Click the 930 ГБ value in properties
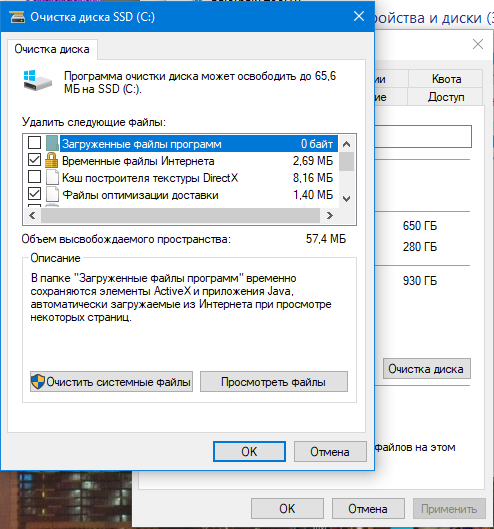Viewport: 494px width, 529px height. pyautogui.click(x=420, y=281)
